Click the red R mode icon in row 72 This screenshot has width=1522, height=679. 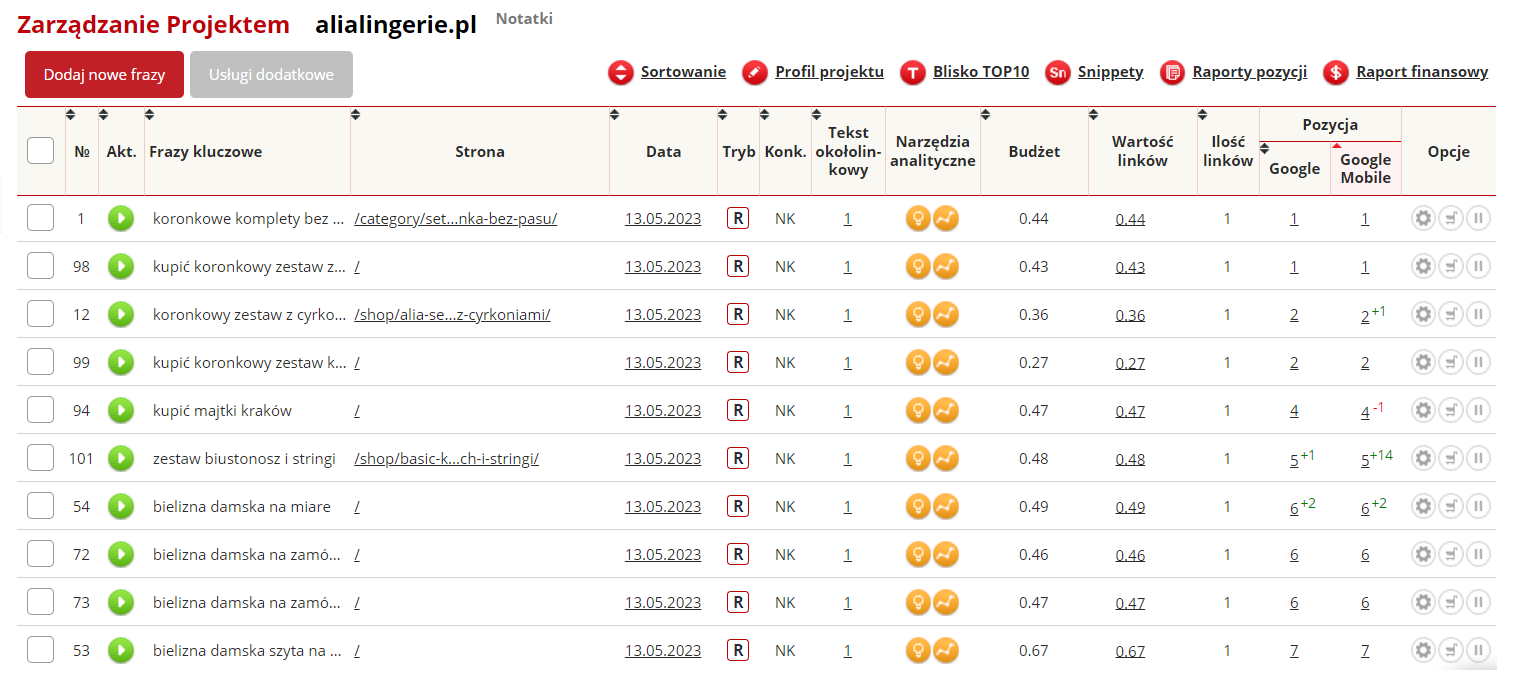[738, 554]
